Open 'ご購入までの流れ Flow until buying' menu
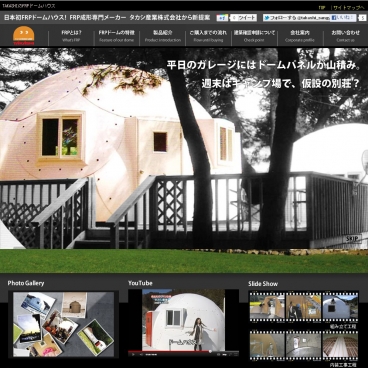Image resolution: width=368 pixels, height=368 pixels. pyautogui.click(x=208, y=36)
